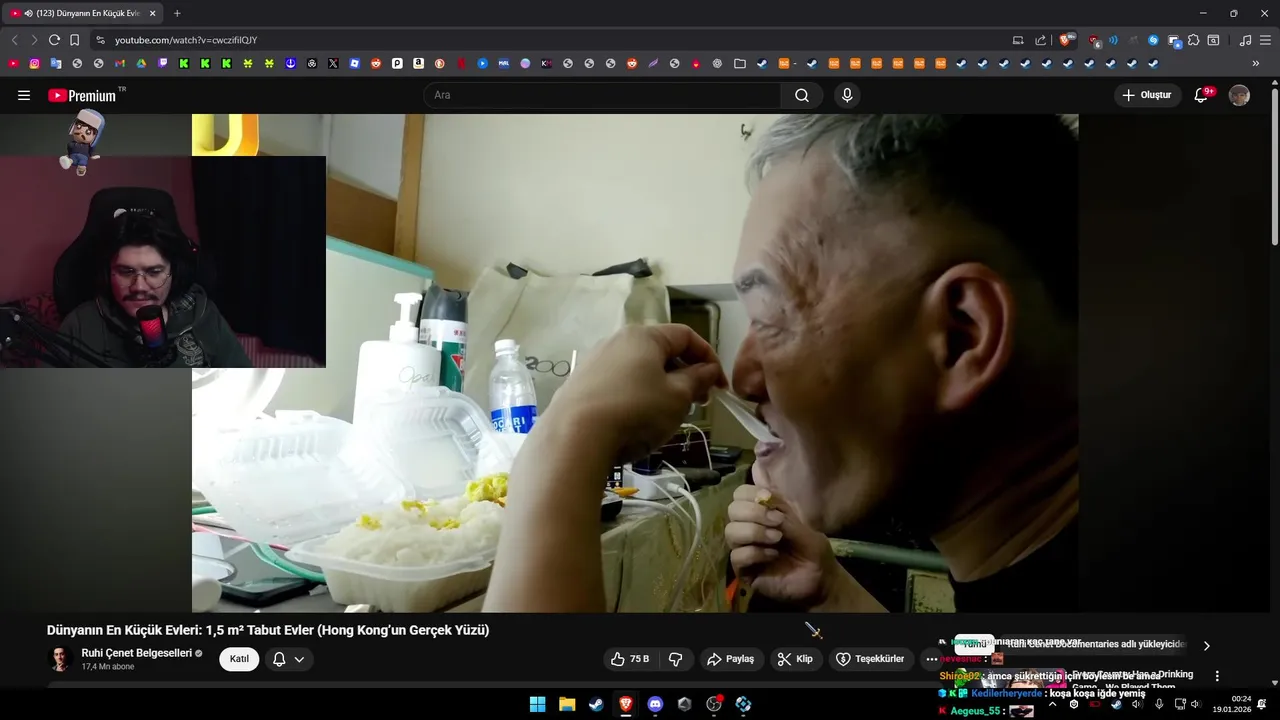
Task: Open the Windows Start menu
Action: pyautogui.click(x=537, y=704)
